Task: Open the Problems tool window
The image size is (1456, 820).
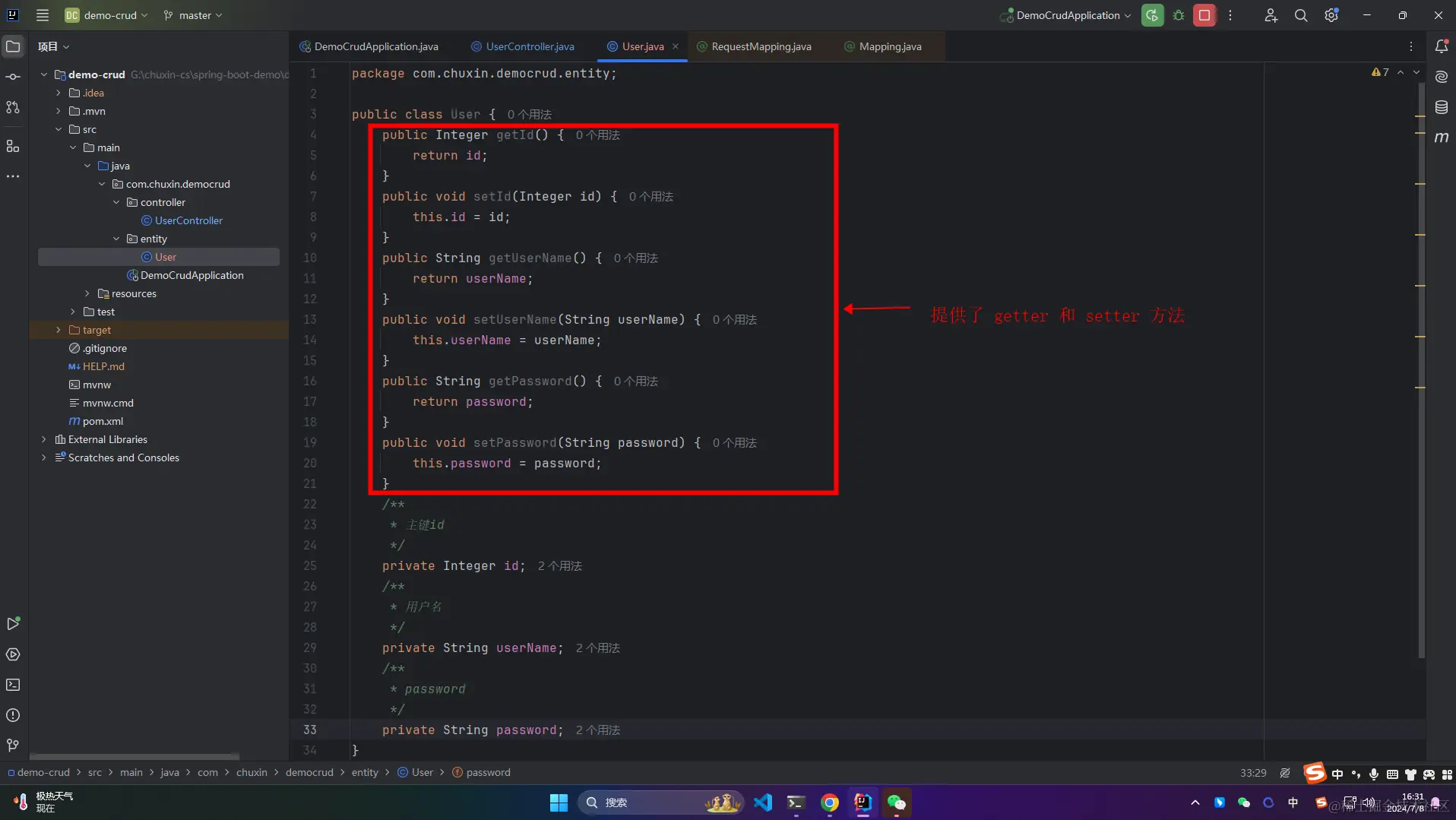Action: click(x=13, y=715)
